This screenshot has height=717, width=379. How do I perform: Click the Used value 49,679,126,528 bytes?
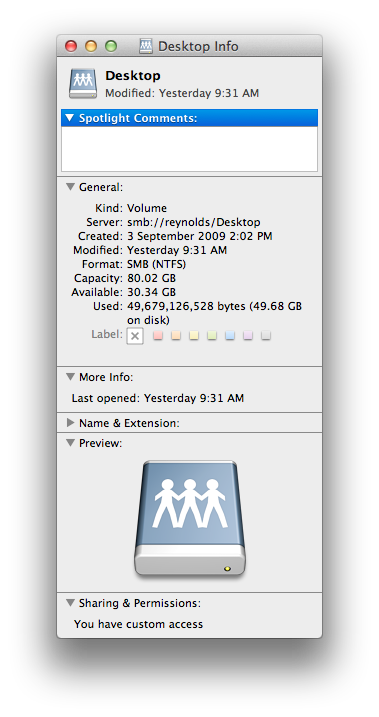[187, 306]
